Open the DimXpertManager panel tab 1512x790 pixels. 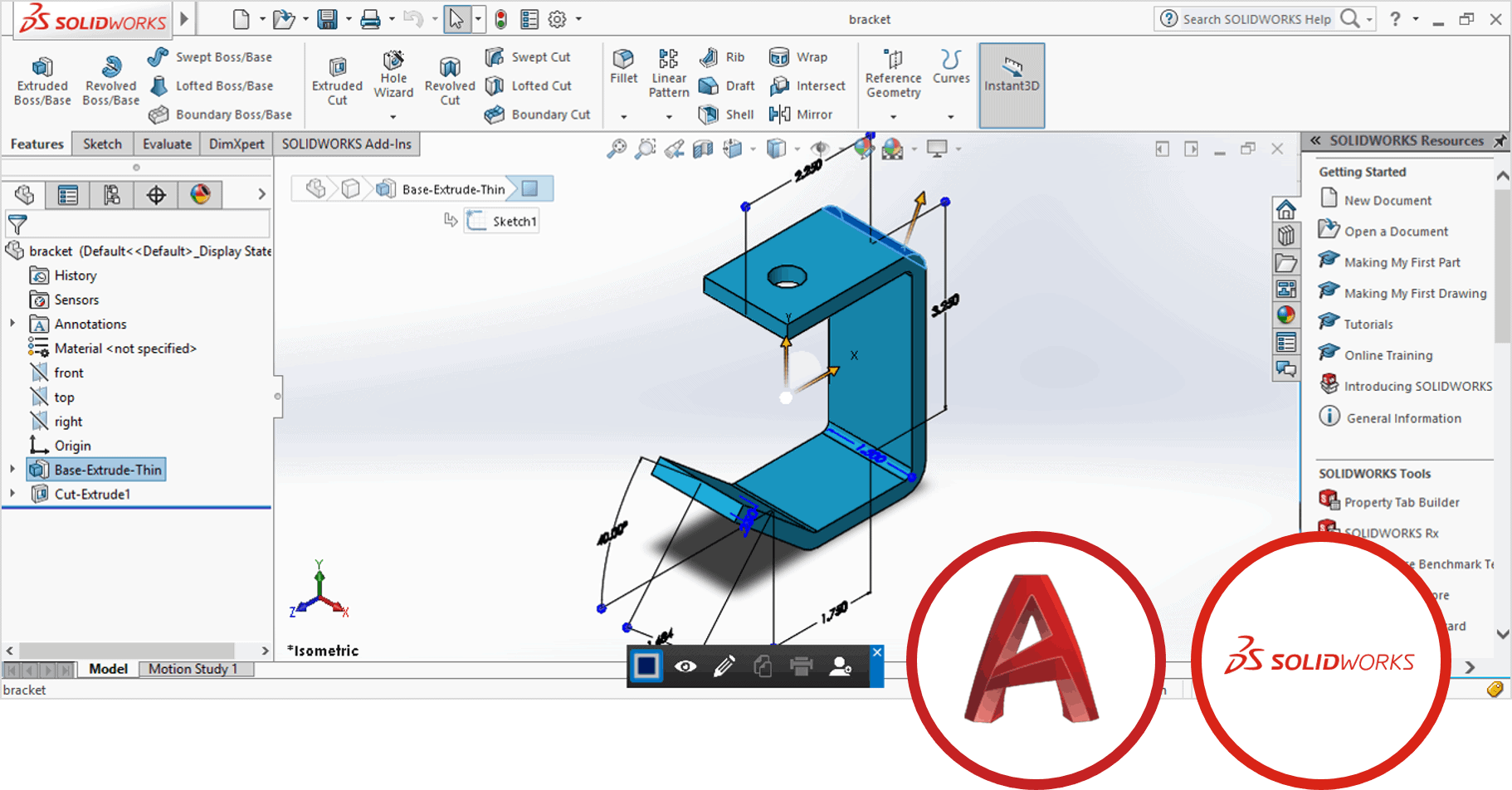[x=156, y=195]
